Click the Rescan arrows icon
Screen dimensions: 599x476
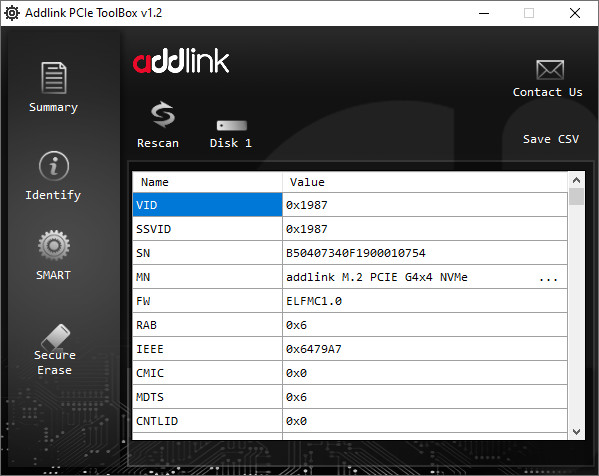(x=163, y=115)
